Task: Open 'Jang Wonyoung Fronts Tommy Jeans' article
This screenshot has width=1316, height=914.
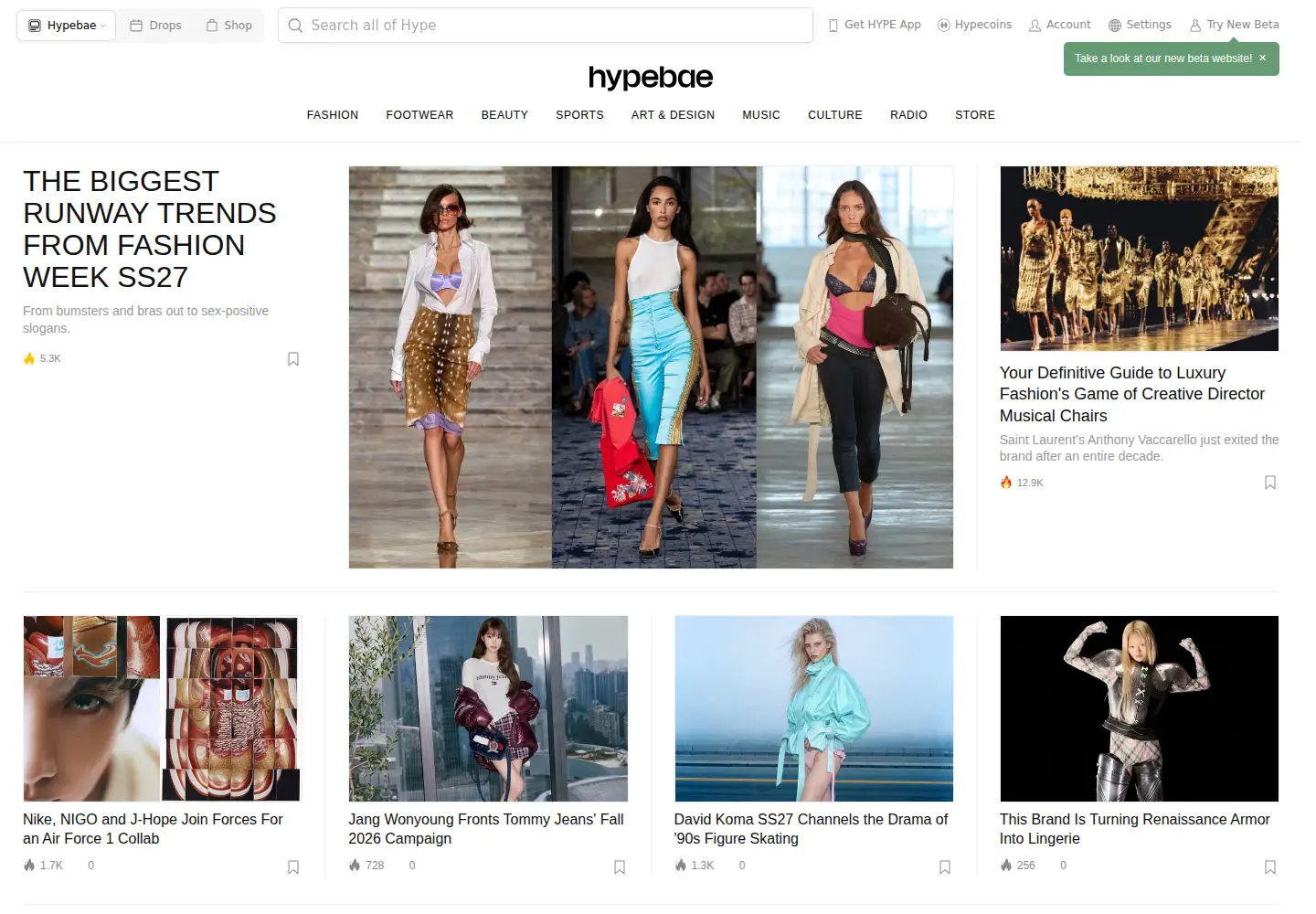Action: click(x=486, y=829)
